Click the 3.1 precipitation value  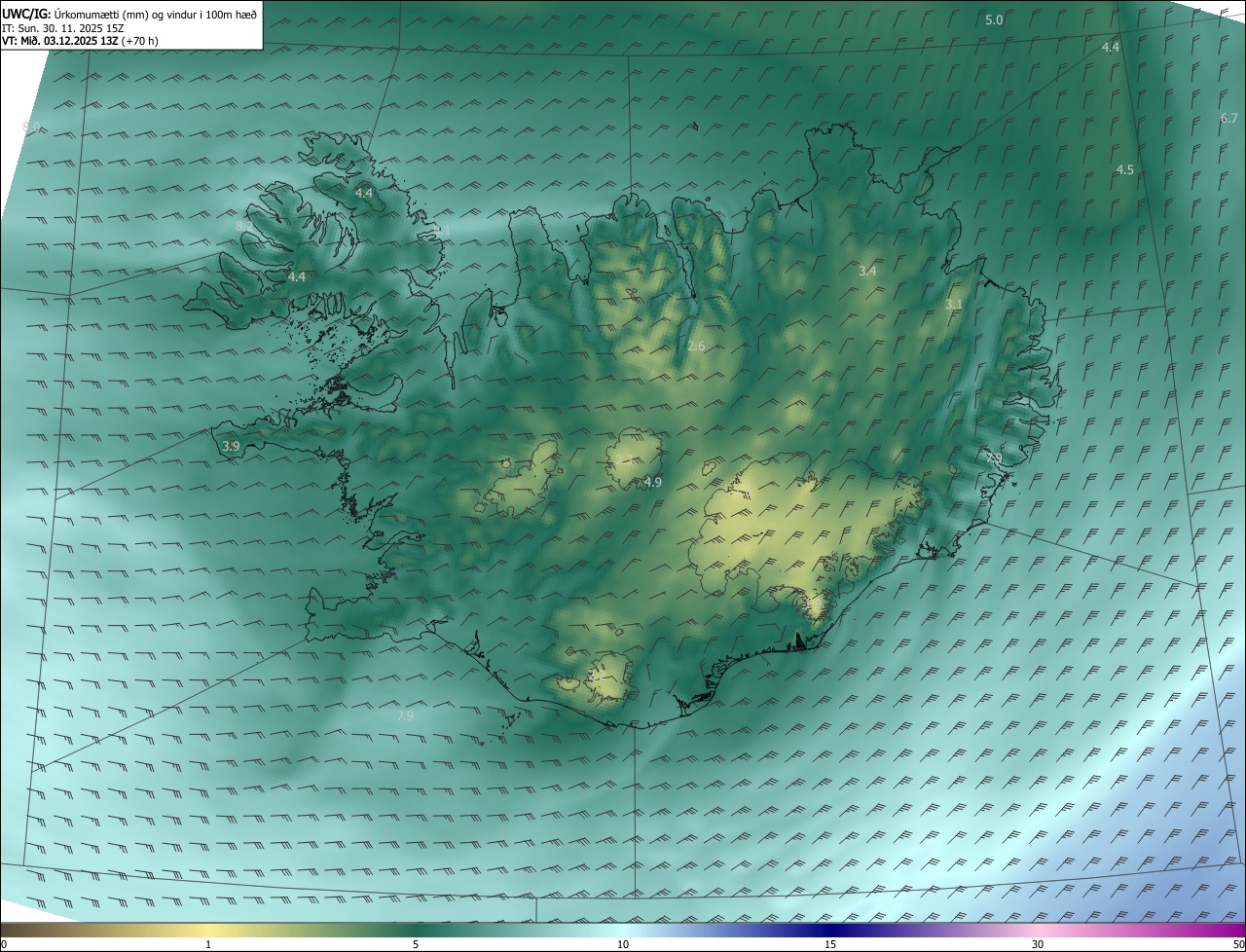click(x=954, y=305)
